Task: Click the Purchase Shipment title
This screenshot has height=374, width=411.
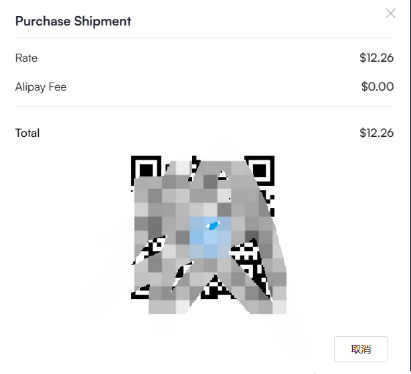Action: 73,21
